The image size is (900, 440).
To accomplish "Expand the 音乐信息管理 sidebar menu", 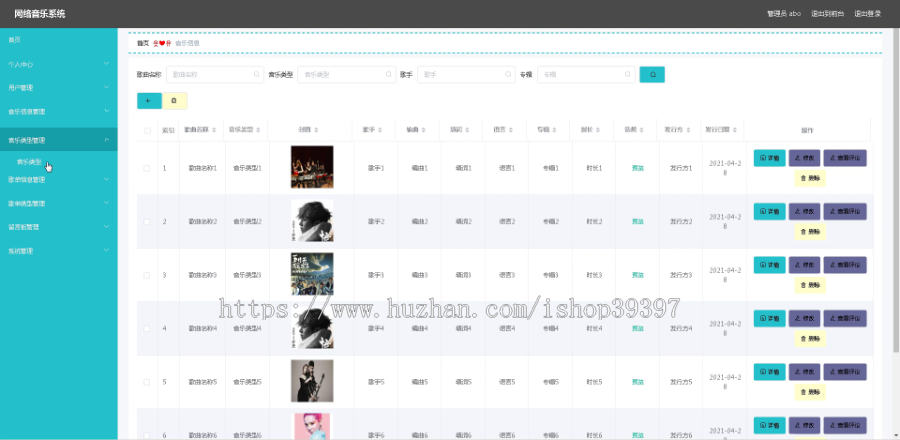I will coord(59,112).
